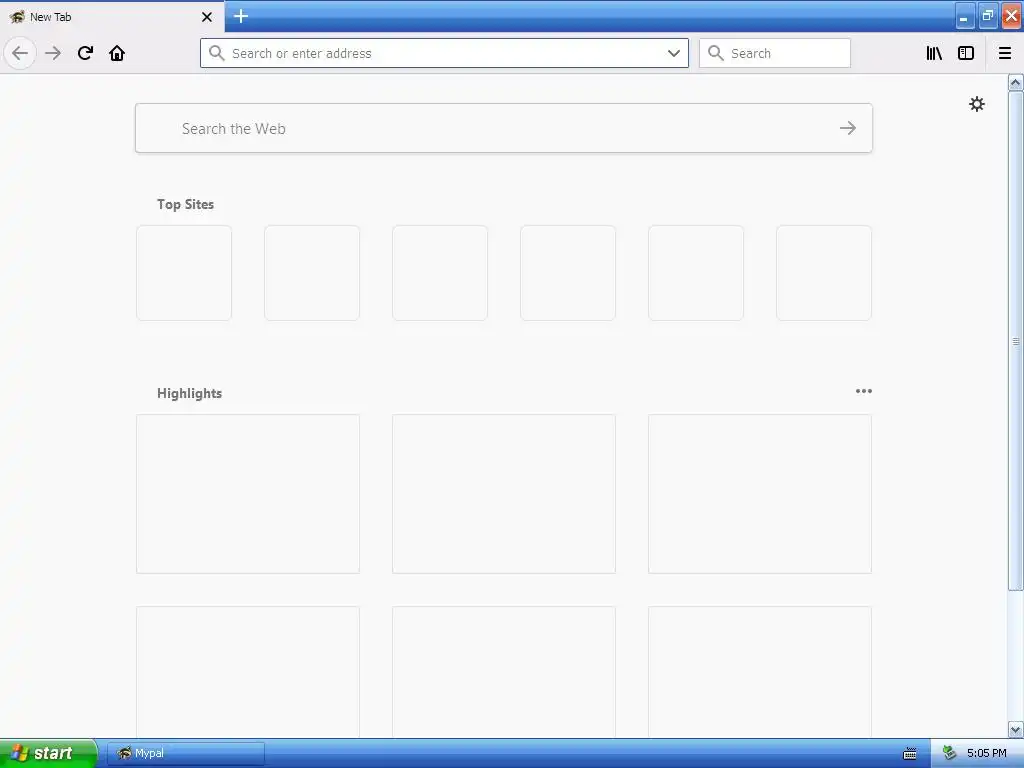
Task: Go back with the Back arrow button
Action: point(20,53)
